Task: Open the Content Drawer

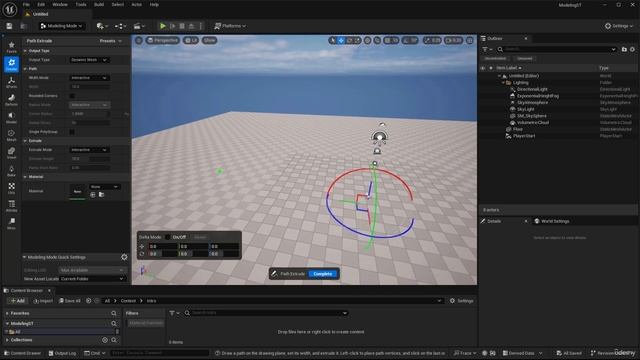Action: click(22, 353)
